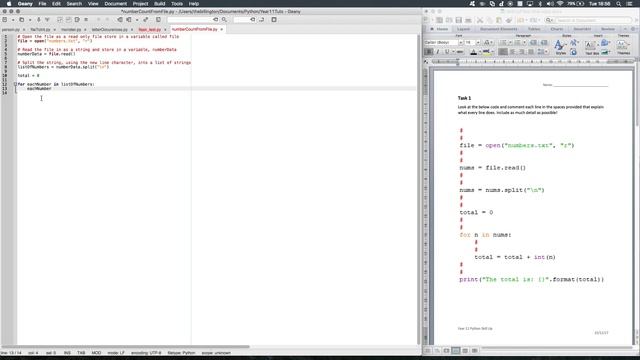Click the Geany new file icon
The height and width of the screenshot is (360, 640).
pos(4,20)
